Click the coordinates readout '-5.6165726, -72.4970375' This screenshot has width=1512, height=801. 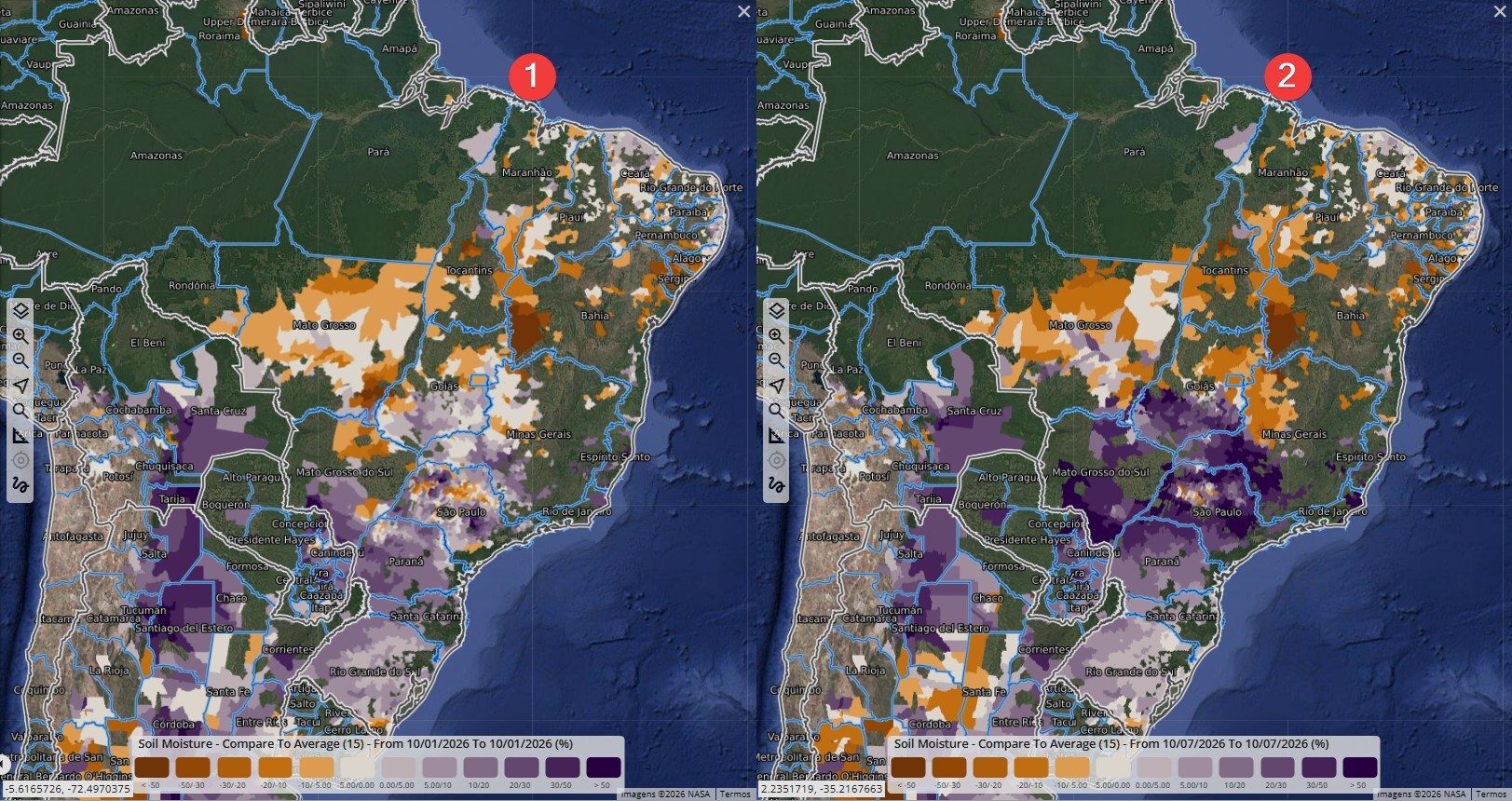[x=67, y=789]
